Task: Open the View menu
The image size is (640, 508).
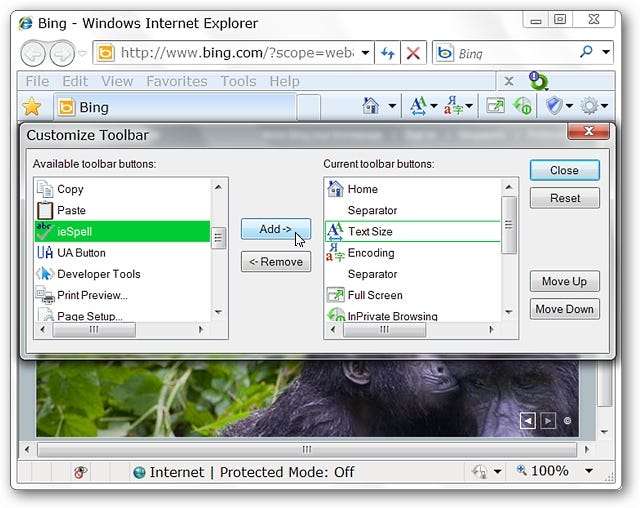Action: click(x=117, y=81)
